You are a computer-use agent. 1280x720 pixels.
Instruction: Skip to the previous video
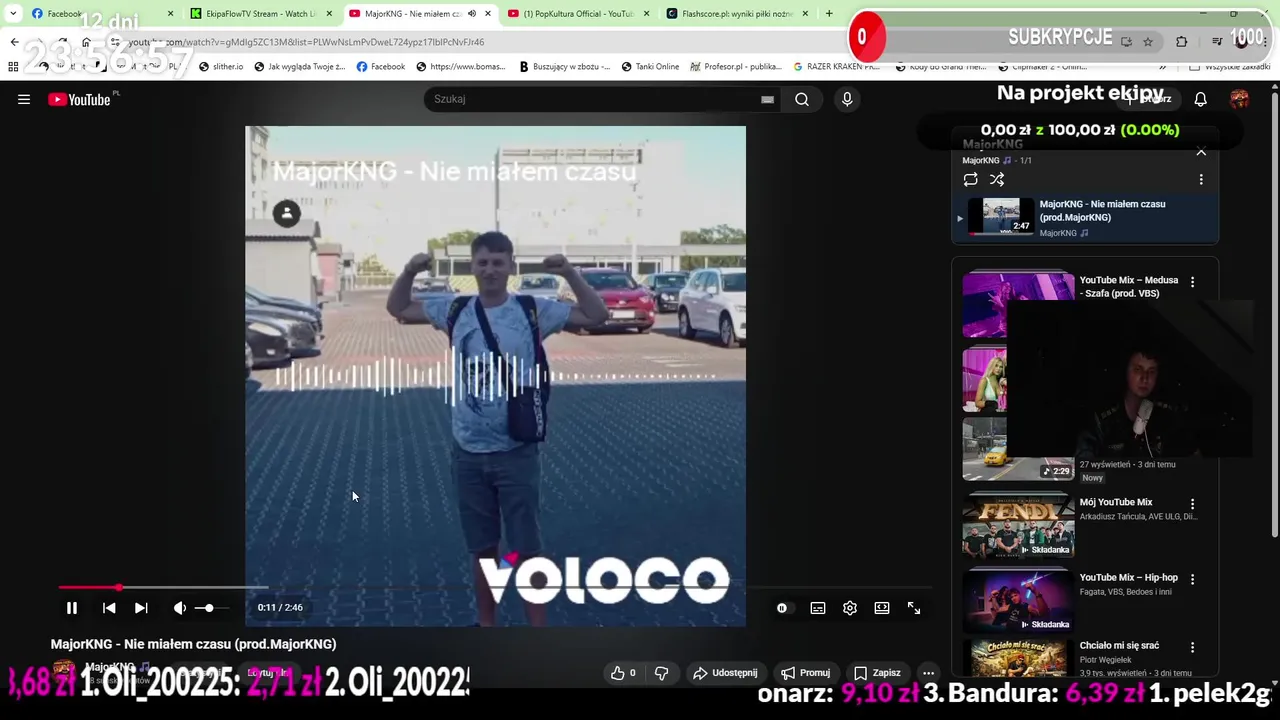coord(109,608)
